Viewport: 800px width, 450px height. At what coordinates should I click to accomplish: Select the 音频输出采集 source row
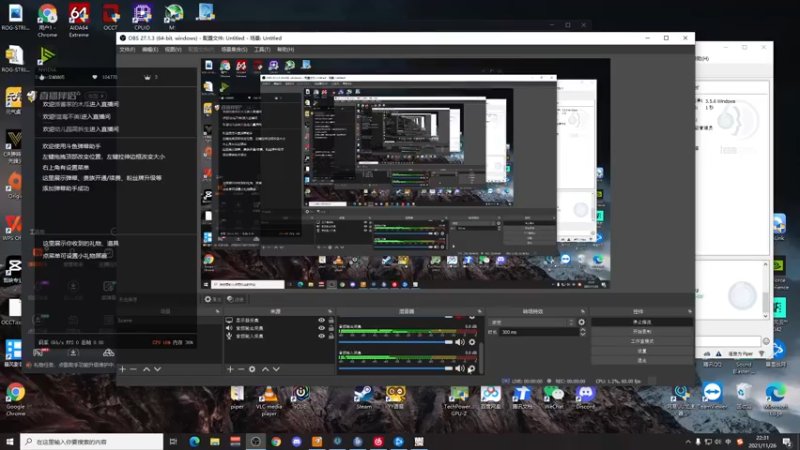tap(279, 328)
